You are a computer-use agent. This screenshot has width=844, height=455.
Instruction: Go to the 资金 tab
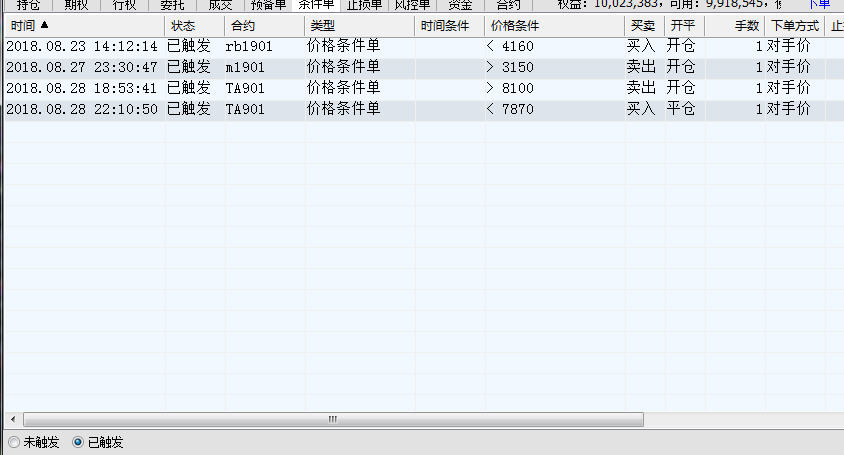tap(459, 5)
